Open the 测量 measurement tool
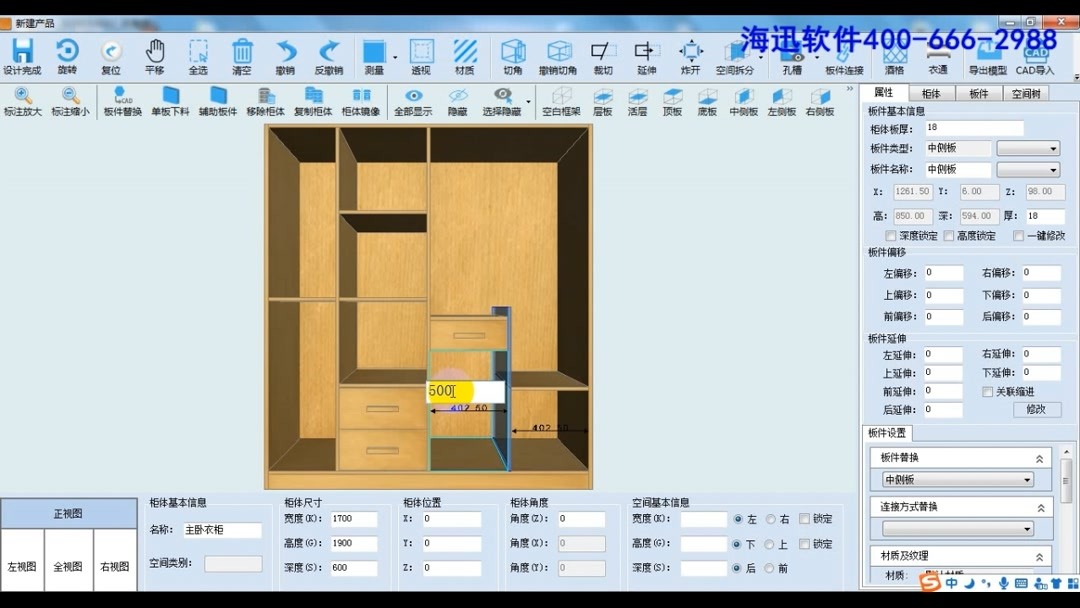 (x=375, y=55)
